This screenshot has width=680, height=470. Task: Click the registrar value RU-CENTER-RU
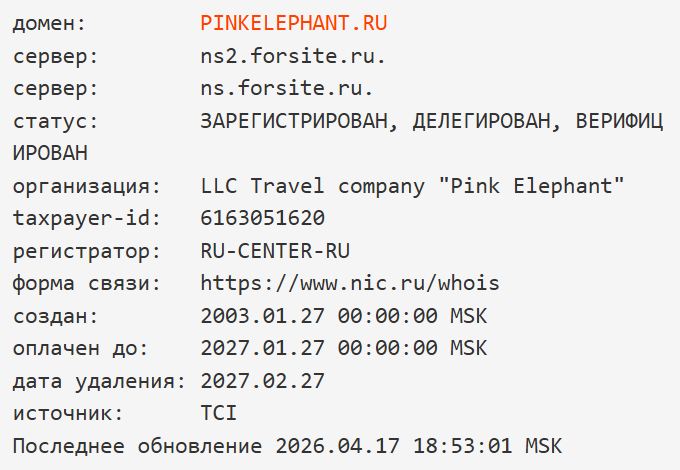click(x=275, y=251)
